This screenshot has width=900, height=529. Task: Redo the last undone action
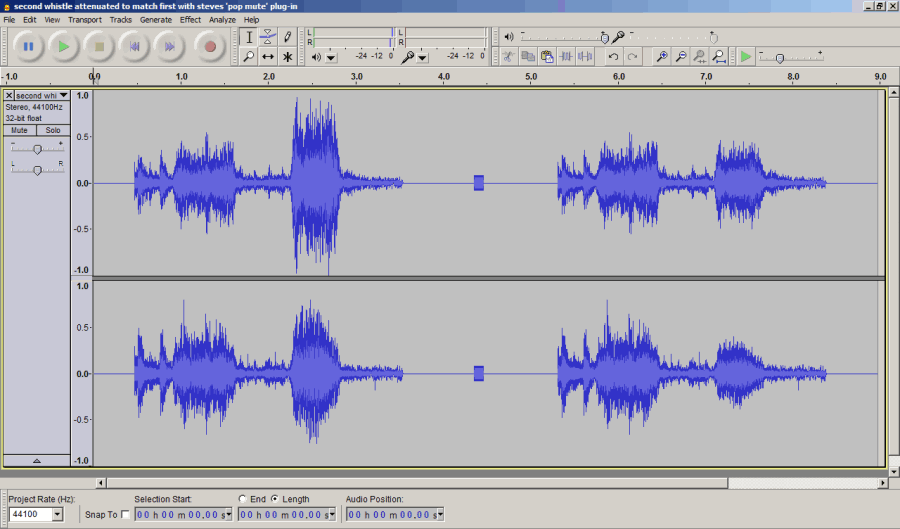click(632, 56)
